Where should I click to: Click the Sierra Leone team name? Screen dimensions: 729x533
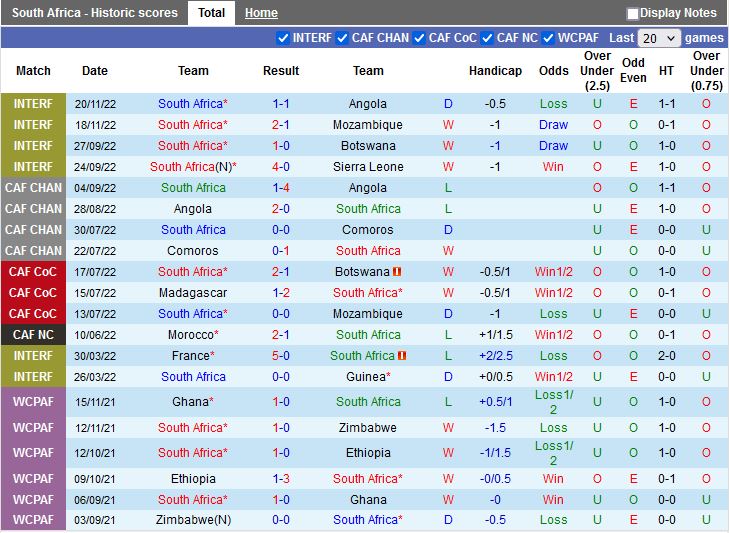click(x=368, y=167)
